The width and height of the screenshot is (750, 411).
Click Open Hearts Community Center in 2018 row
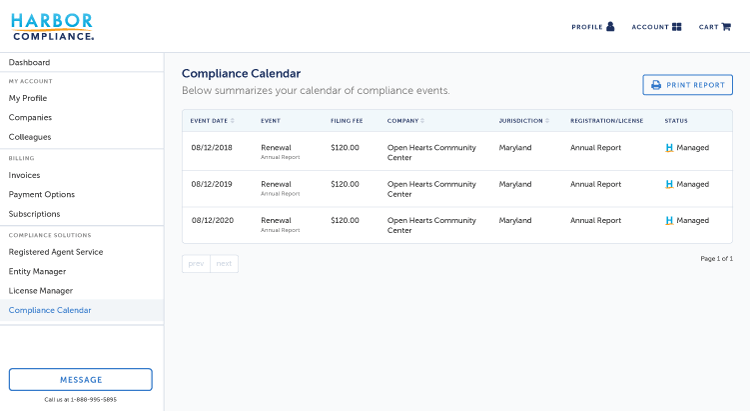[x=431, y=152]
